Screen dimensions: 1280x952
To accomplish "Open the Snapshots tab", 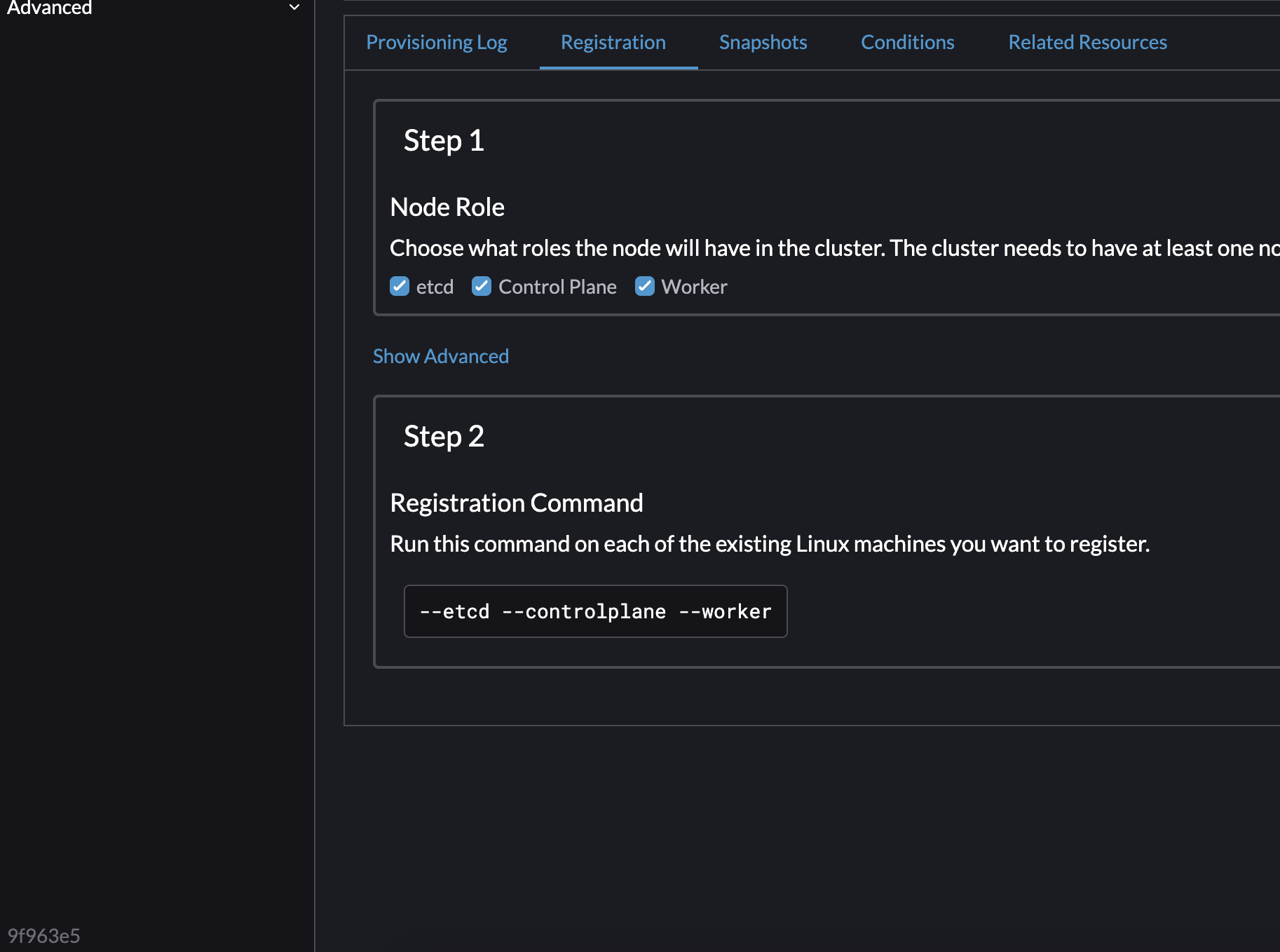I will pyautogui.click(x=763, y=42).
